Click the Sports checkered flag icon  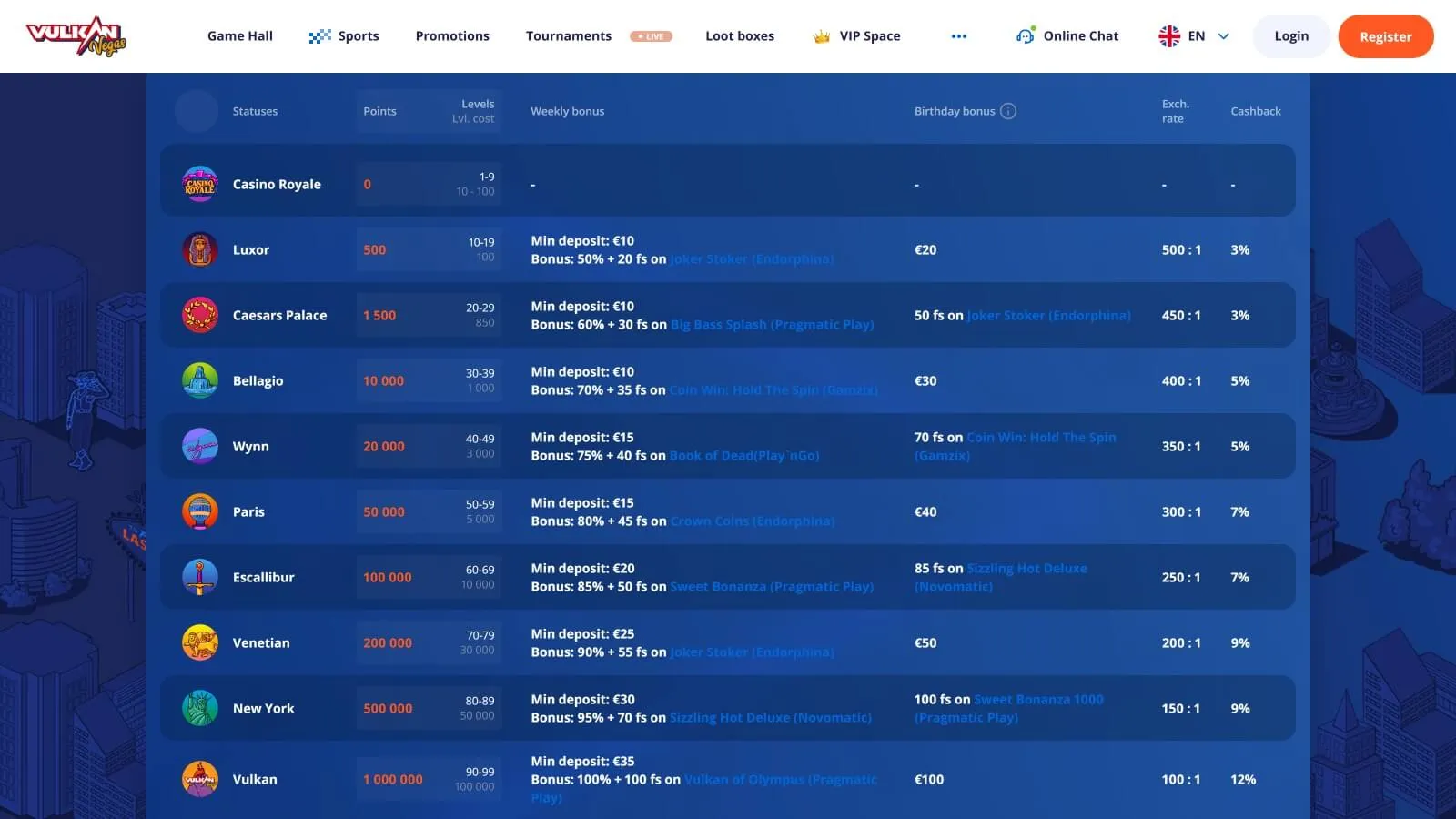point(319,36)
